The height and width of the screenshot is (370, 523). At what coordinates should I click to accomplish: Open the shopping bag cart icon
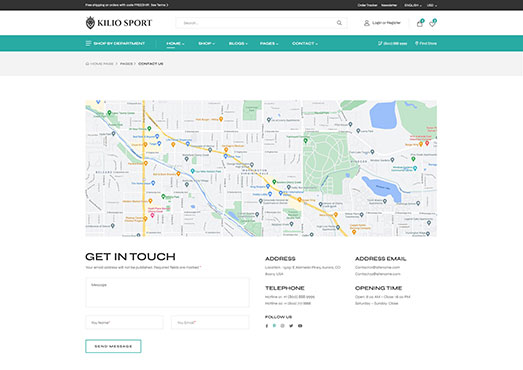coord(420,23)
